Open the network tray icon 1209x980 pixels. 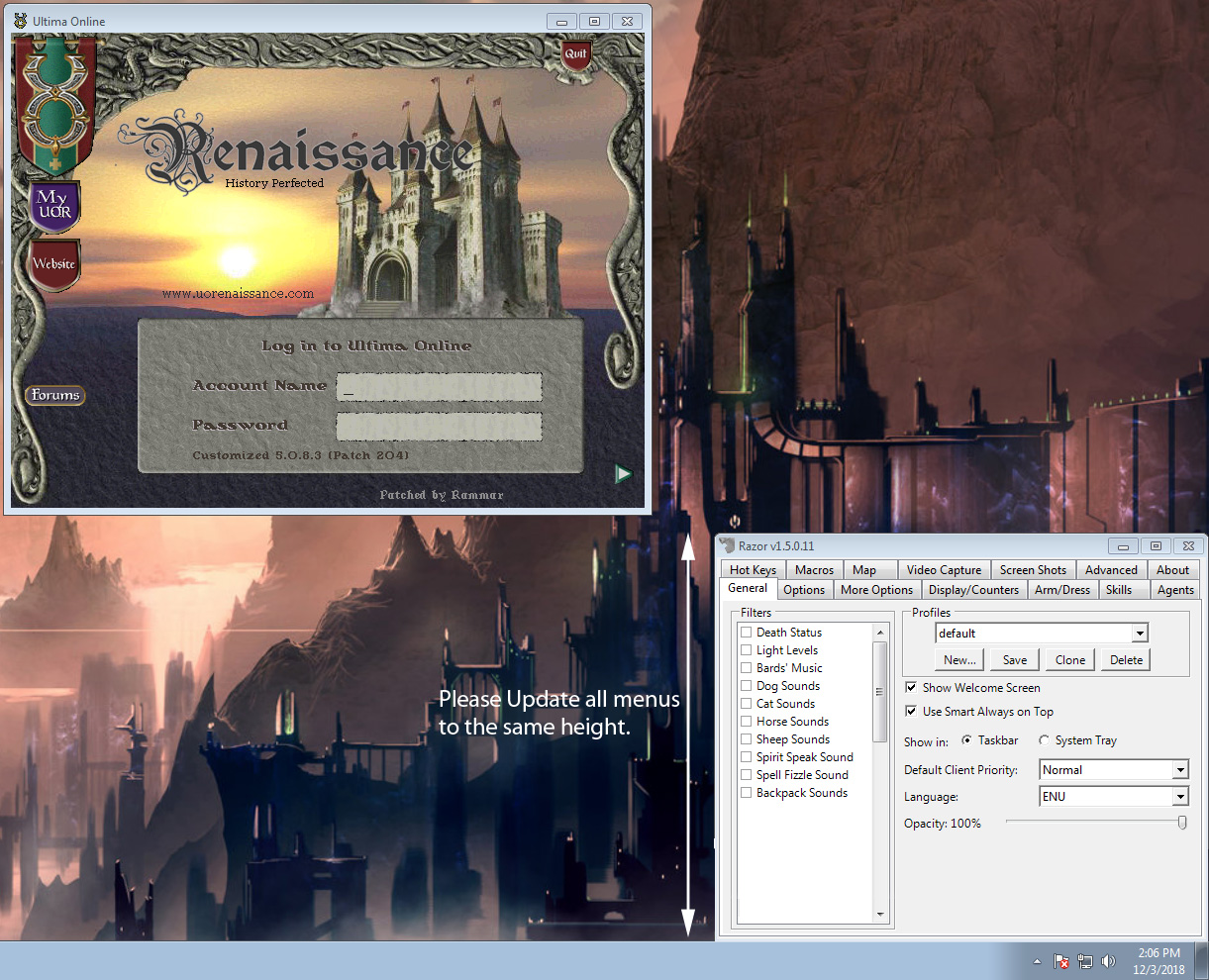[x=1085, y=960]
